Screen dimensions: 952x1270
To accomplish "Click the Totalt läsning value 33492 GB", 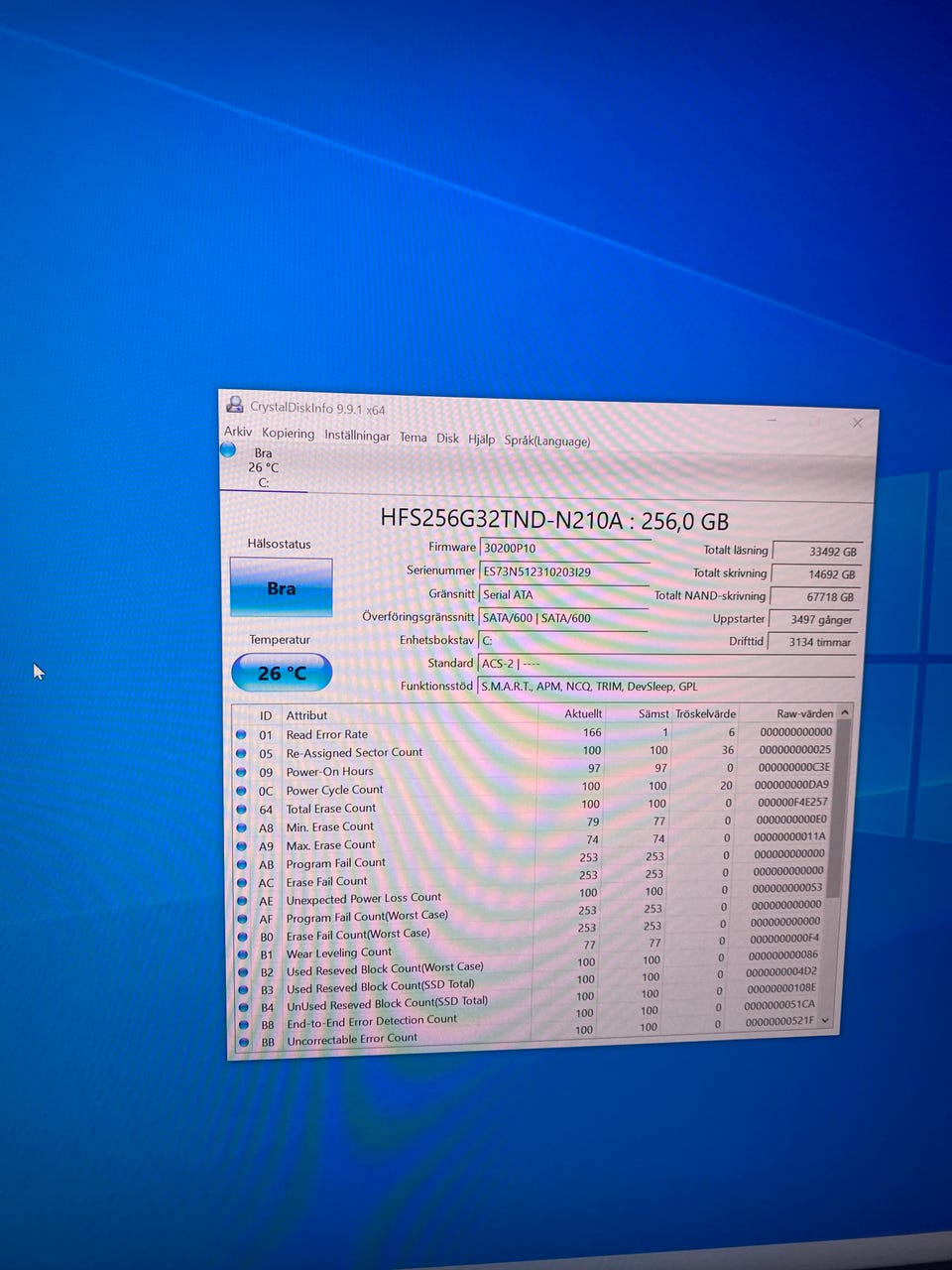I will click(x=816, y=552).
